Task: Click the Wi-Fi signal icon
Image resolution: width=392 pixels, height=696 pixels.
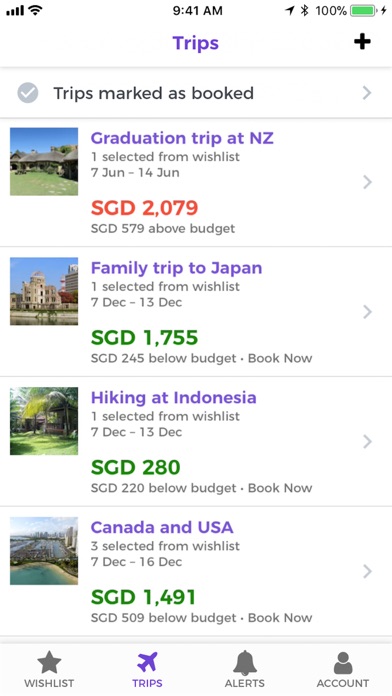Action: (35, 10)
